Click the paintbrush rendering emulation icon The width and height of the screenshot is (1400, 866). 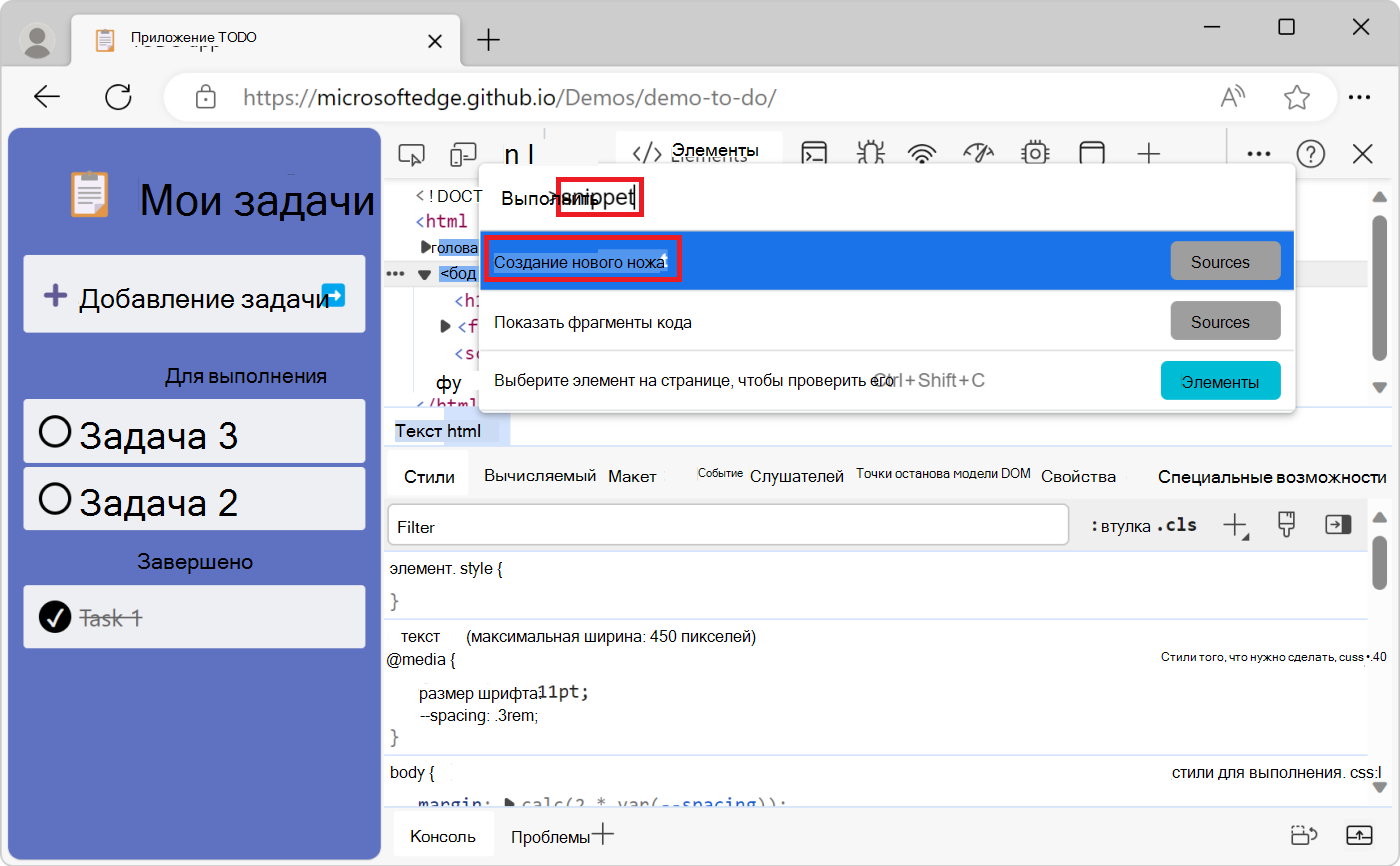coord(1287,525)
